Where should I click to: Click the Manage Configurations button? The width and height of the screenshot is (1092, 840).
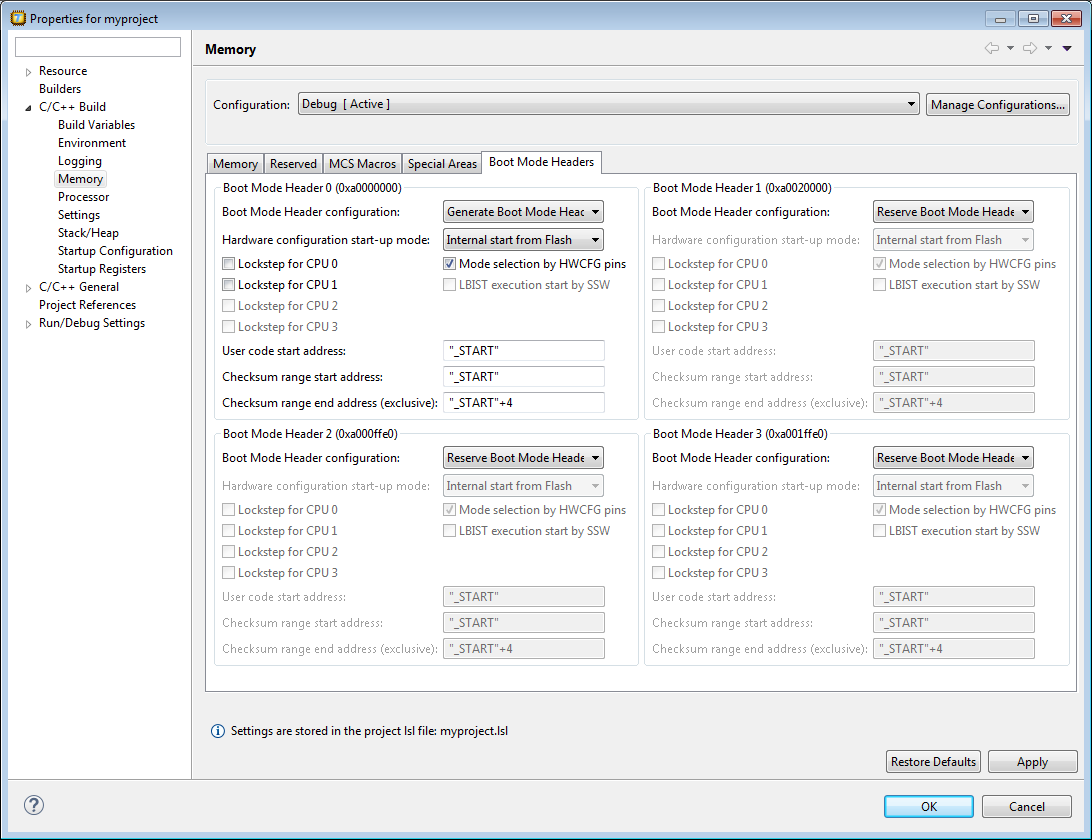pyautogui.click(x=997, y=104)
